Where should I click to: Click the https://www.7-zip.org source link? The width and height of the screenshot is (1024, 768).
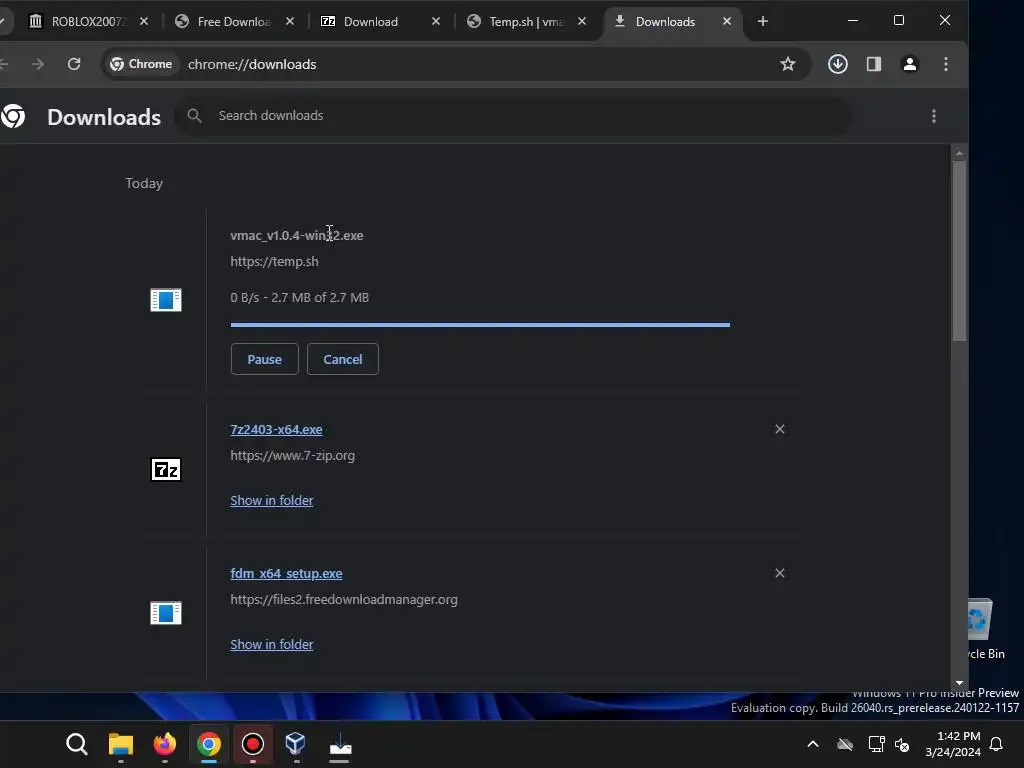click(293, 456)
